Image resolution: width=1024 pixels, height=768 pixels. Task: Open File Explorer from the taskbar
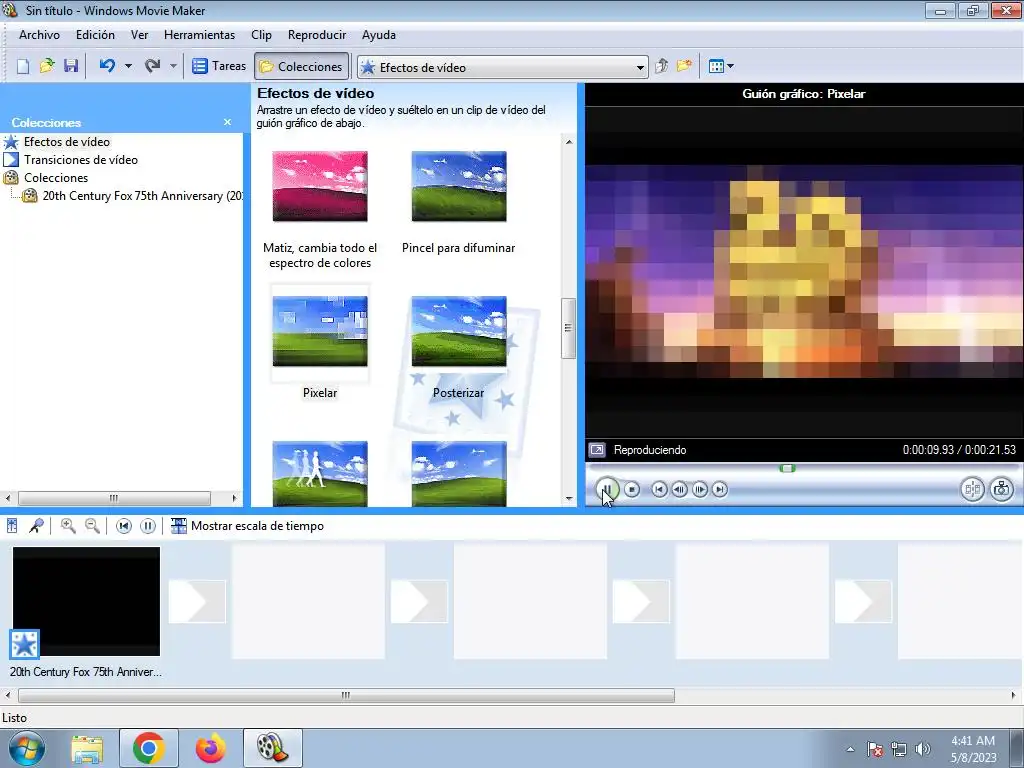point(88,748)
